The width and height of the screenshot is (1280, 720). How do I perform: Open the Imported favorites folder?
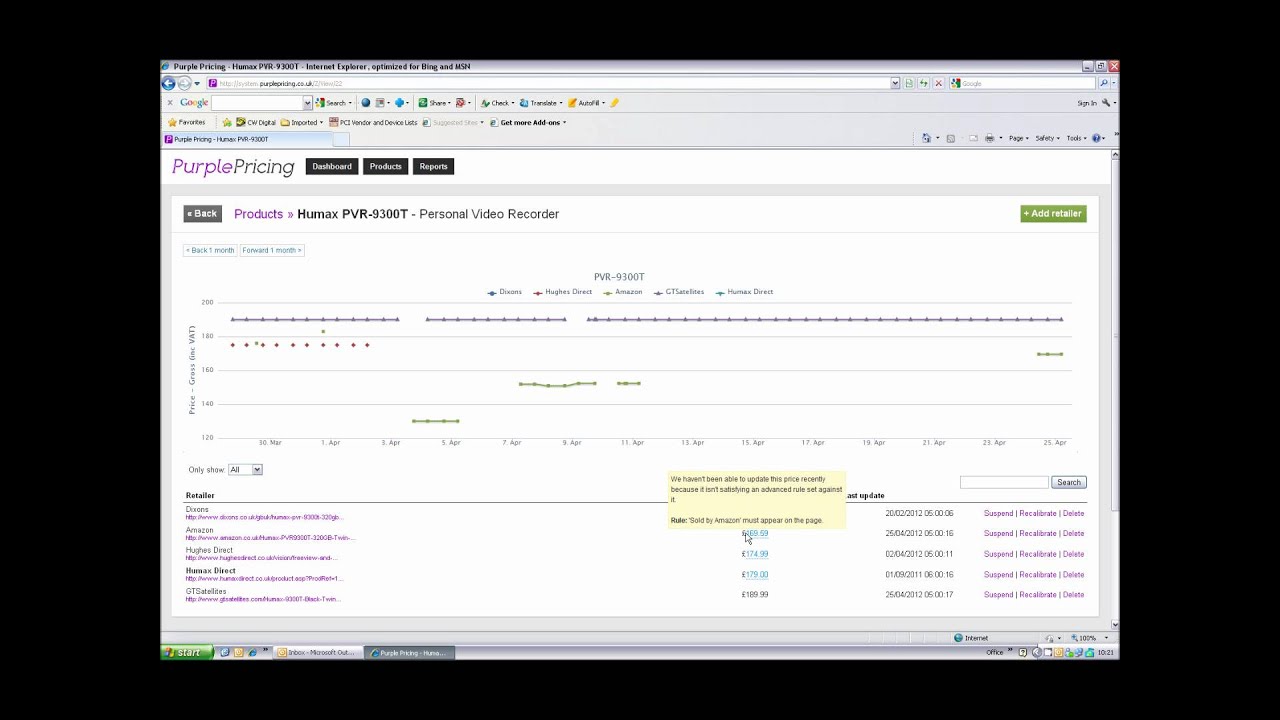click(302, 122)
